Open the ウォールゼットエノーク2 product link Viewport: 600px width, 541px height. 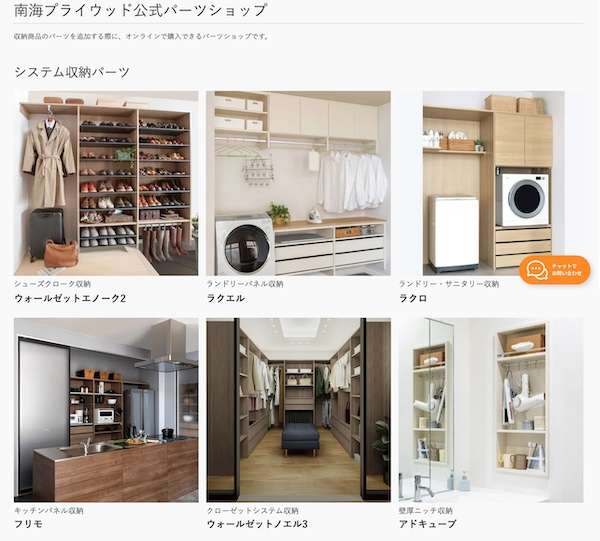(70, 298)
